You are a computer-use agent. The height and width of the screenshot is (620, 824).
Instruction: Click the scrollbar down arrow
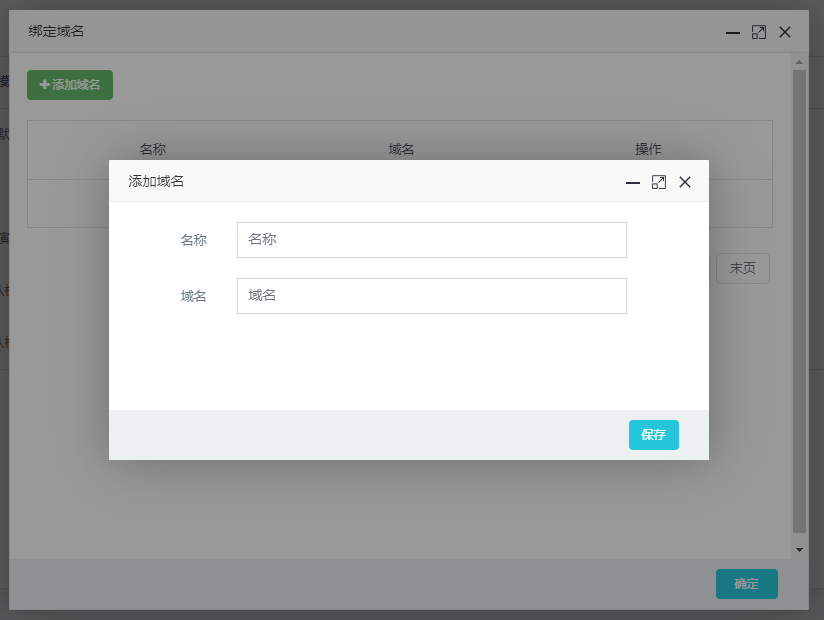point(798,549)
